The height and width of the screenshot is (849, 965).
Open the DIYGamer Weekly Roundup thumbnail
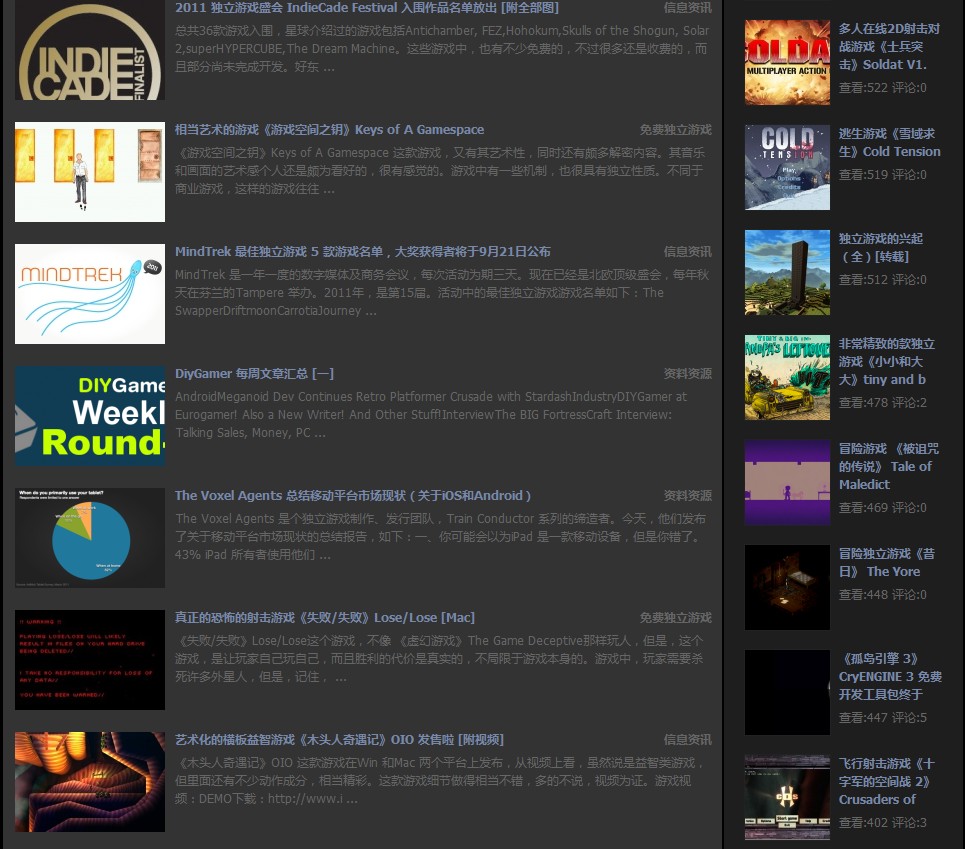pos(90,416)
